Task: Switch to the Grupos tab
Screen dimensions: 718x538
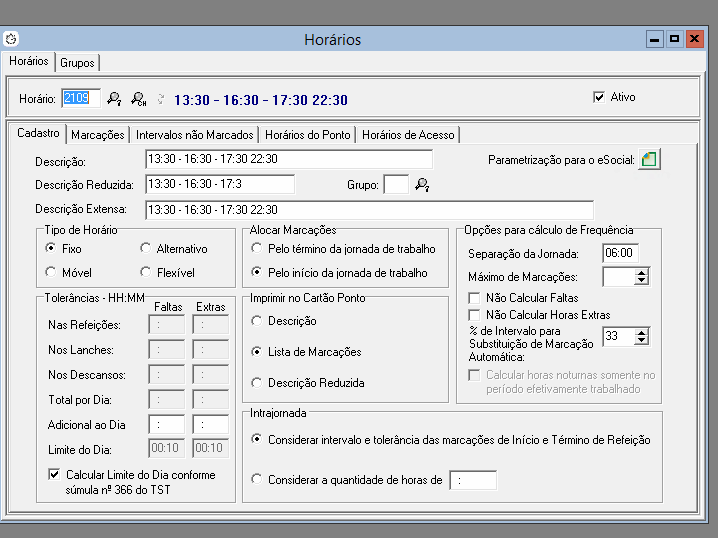Action: pyautogui.click(x=77, y=62)
